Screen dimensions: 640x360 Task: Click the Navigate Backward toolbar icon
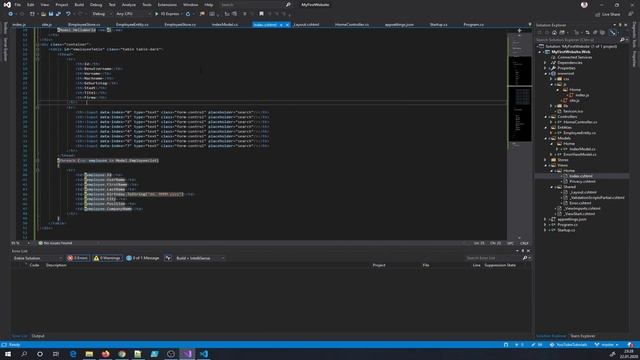[11, 14]
